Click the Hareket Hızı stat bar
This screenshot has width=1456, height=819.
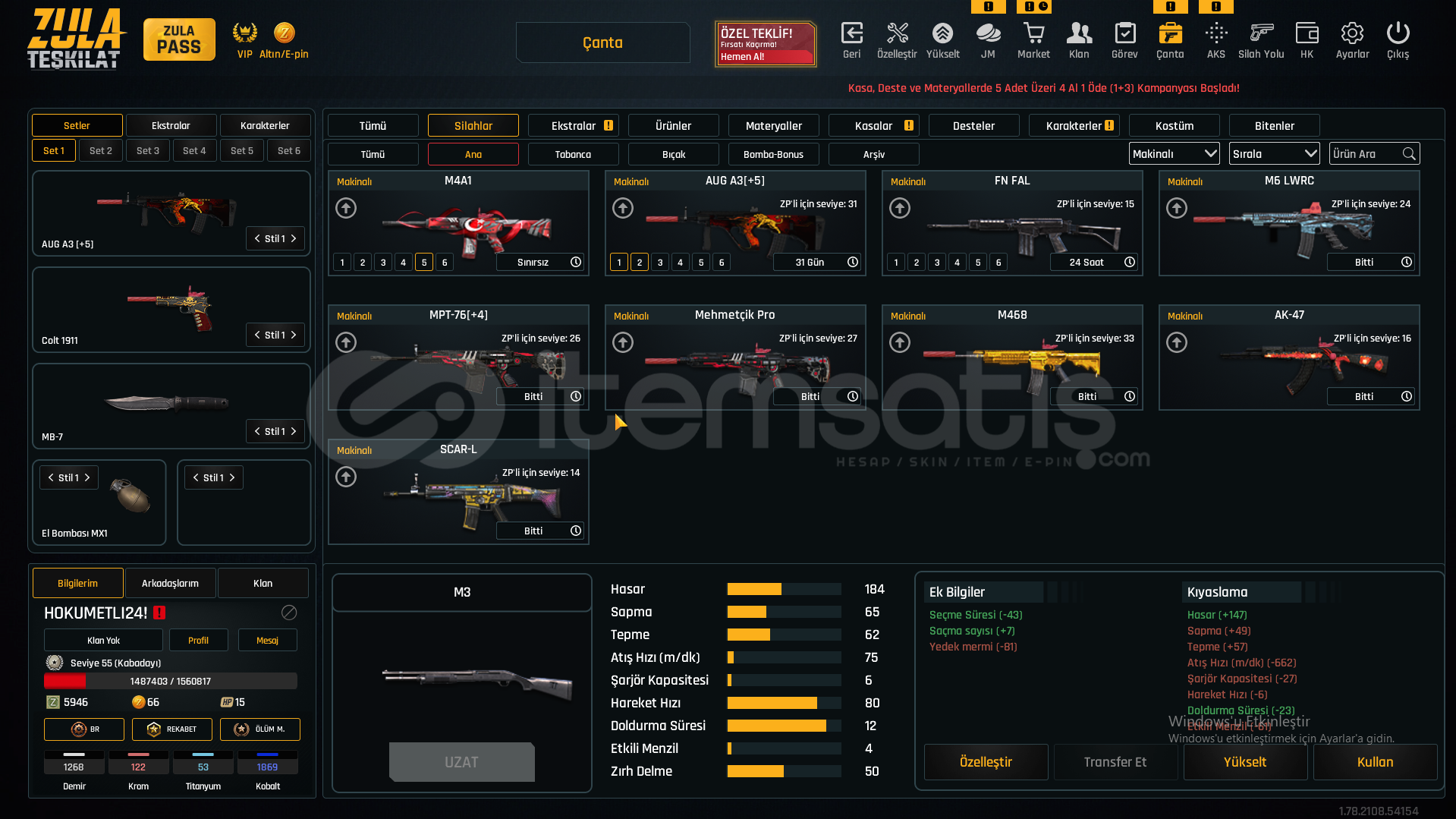pos(785,704)
